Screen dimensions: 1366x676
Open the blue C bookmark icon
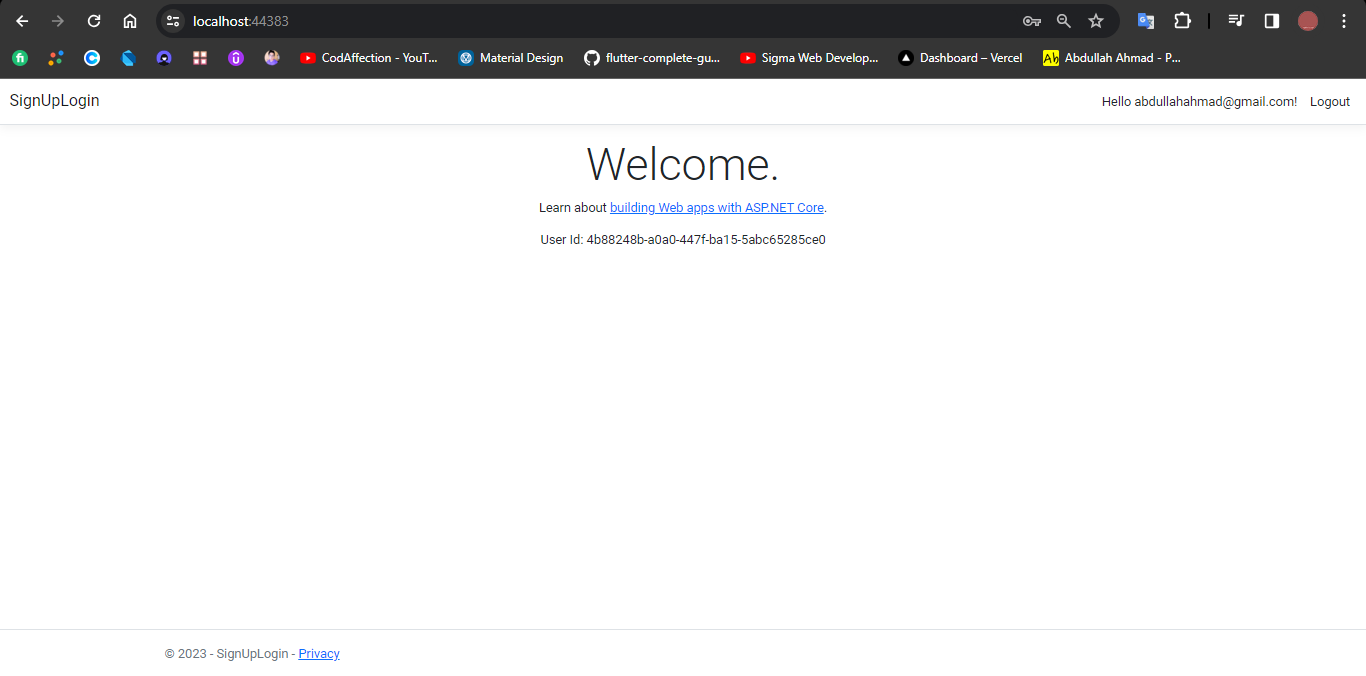92,58
